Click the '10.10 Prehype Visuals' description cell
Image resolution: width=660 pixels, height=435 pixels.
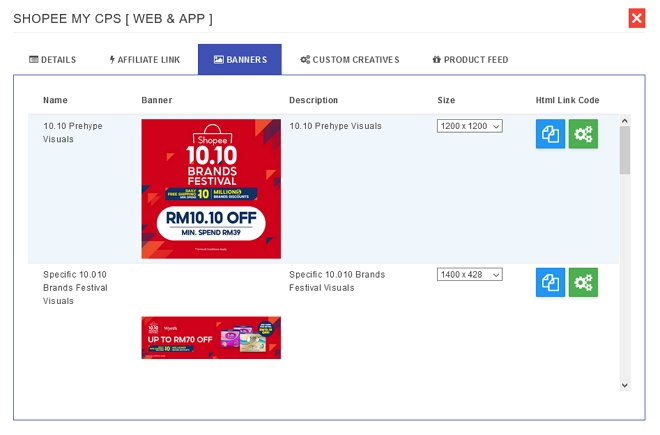tap(335, 126)
